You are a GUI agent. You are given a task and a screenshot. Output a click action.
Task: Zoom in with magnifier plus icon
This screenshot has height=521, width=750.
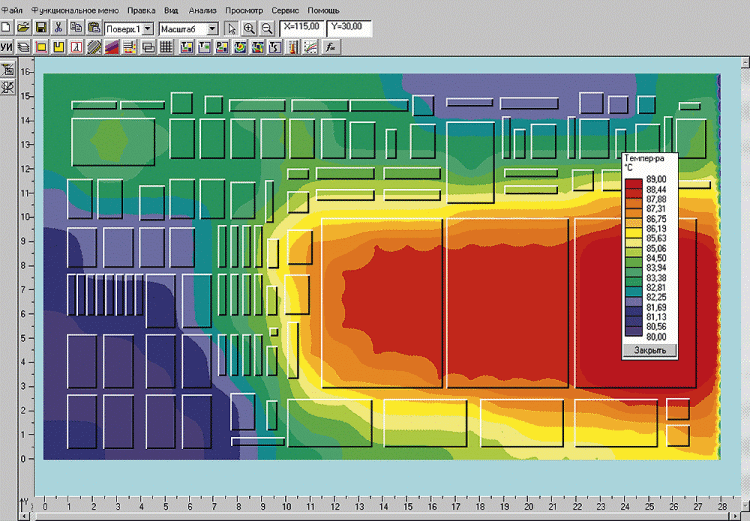coord(249,29)
